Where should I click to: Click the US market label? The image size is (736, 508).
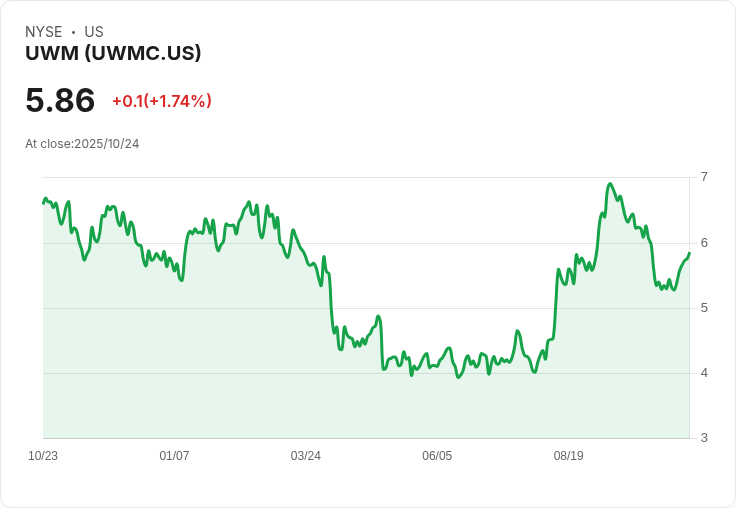[94, 32]
